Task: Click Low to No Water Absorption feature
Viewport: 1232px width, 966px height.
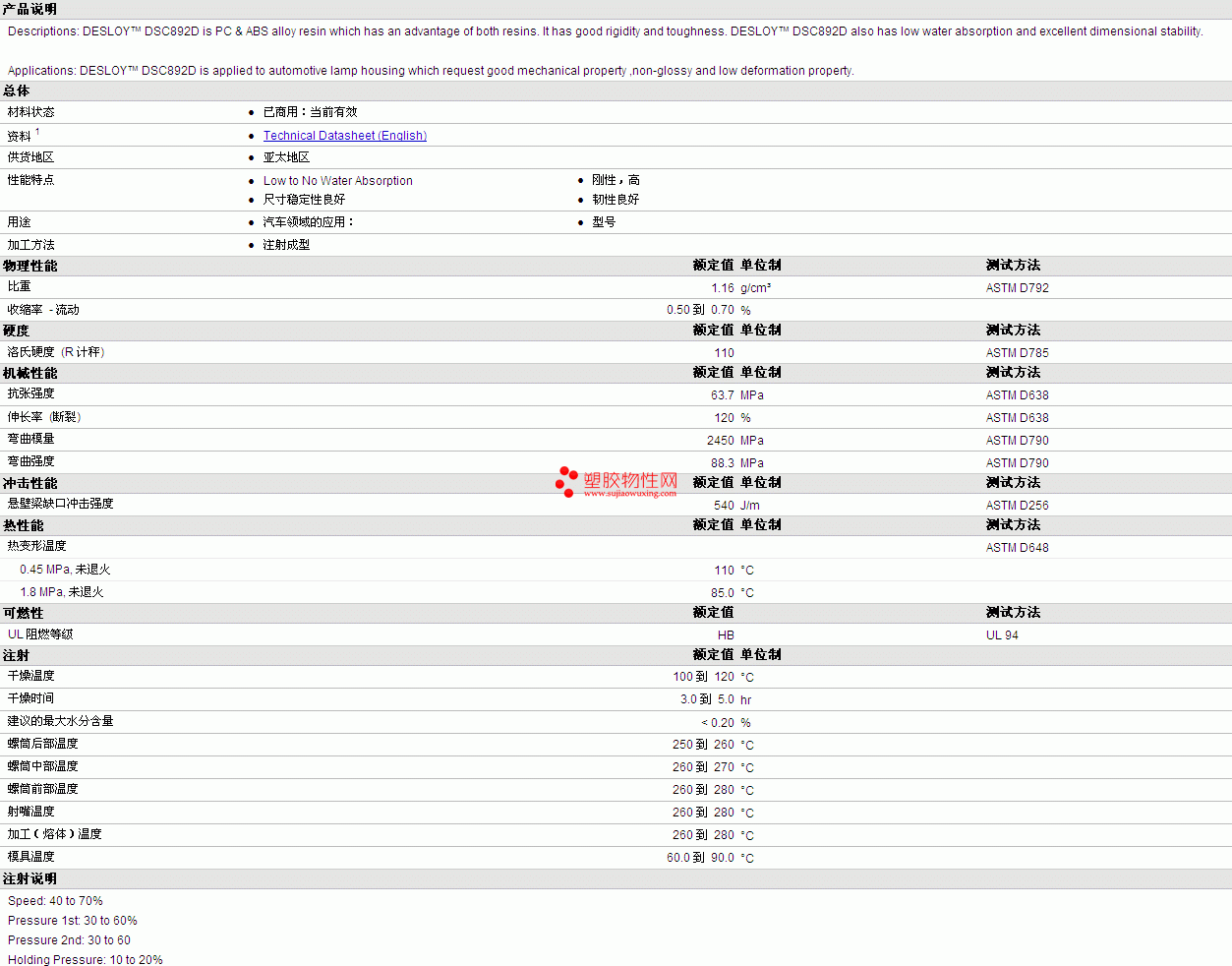Action: (338, 181)
